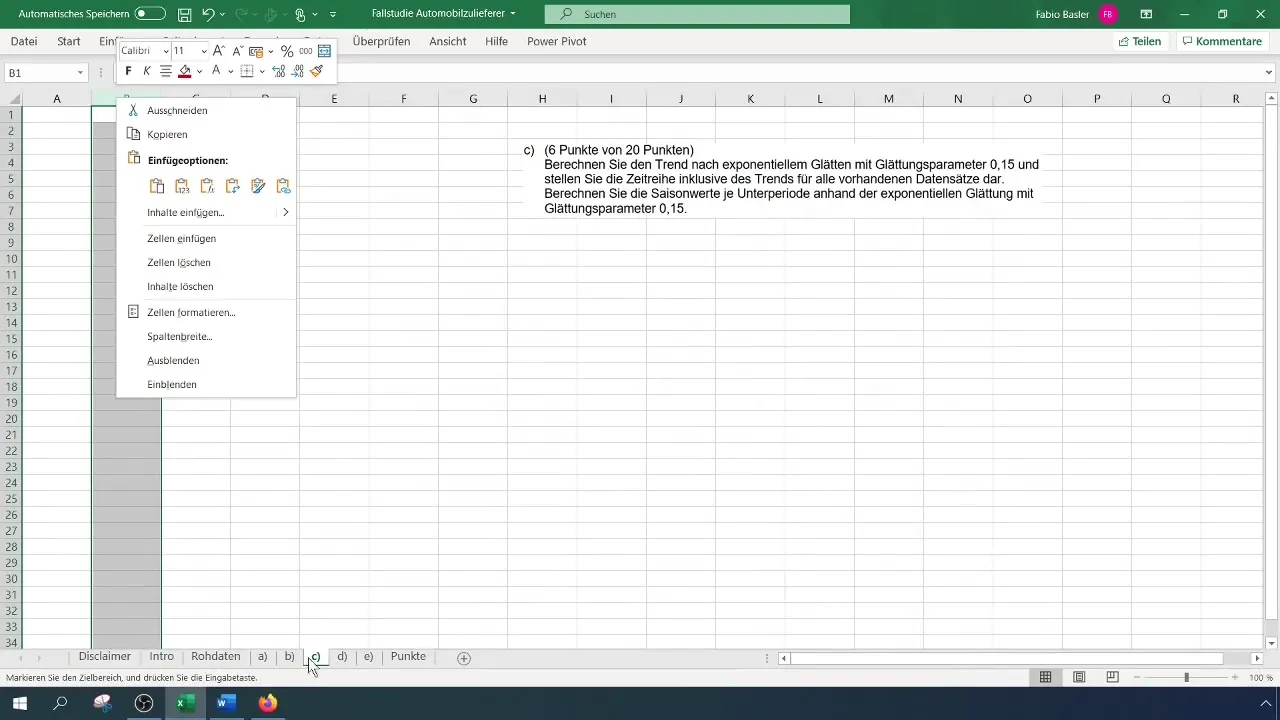Screen dimensions: 1280x720
Task: Open the Undo history dropdown arrow
Action: pos(222,14)
